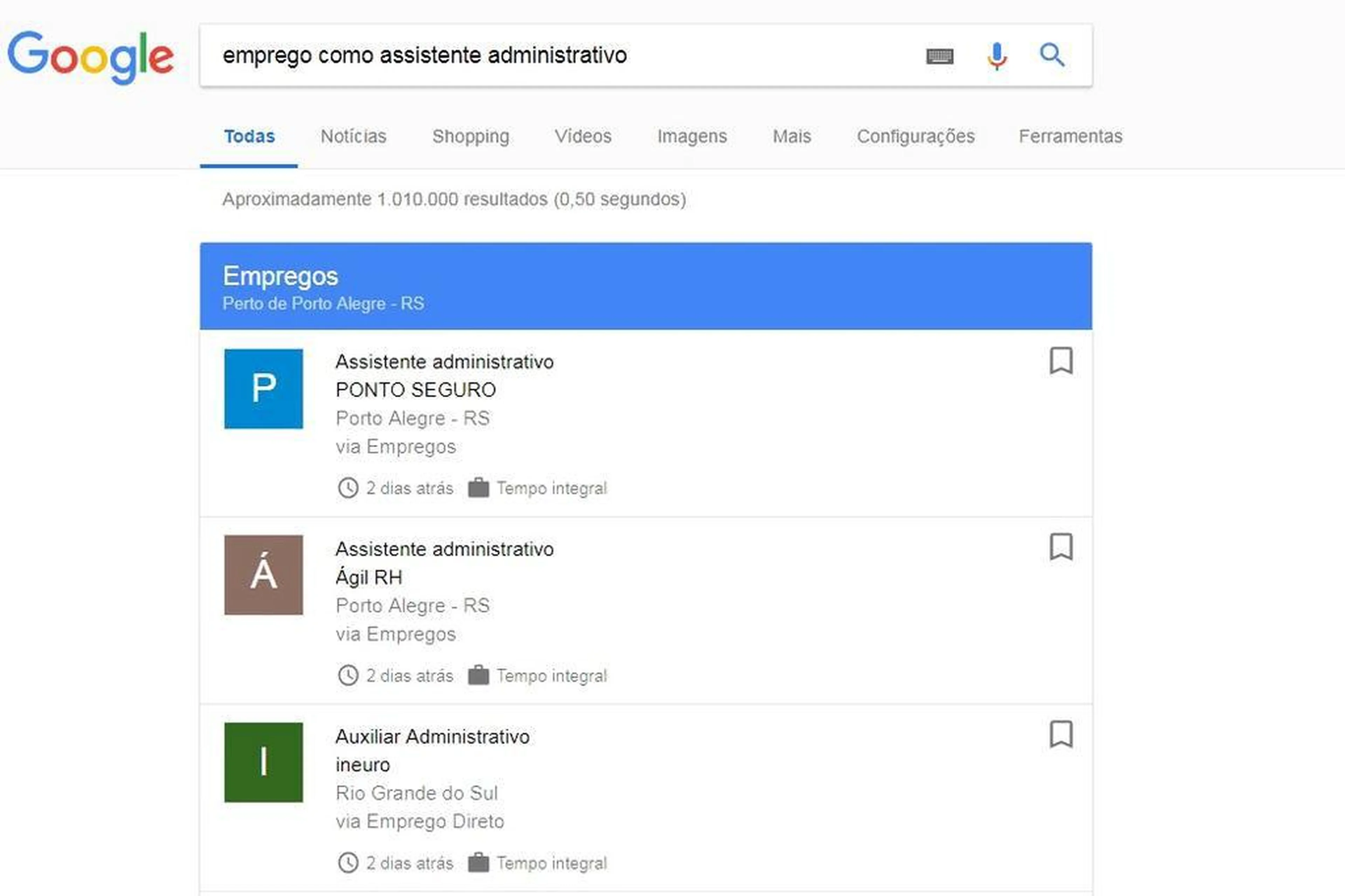Click the Ágil RH company name
Viewport: 1345px width, 896px height.
369,577
